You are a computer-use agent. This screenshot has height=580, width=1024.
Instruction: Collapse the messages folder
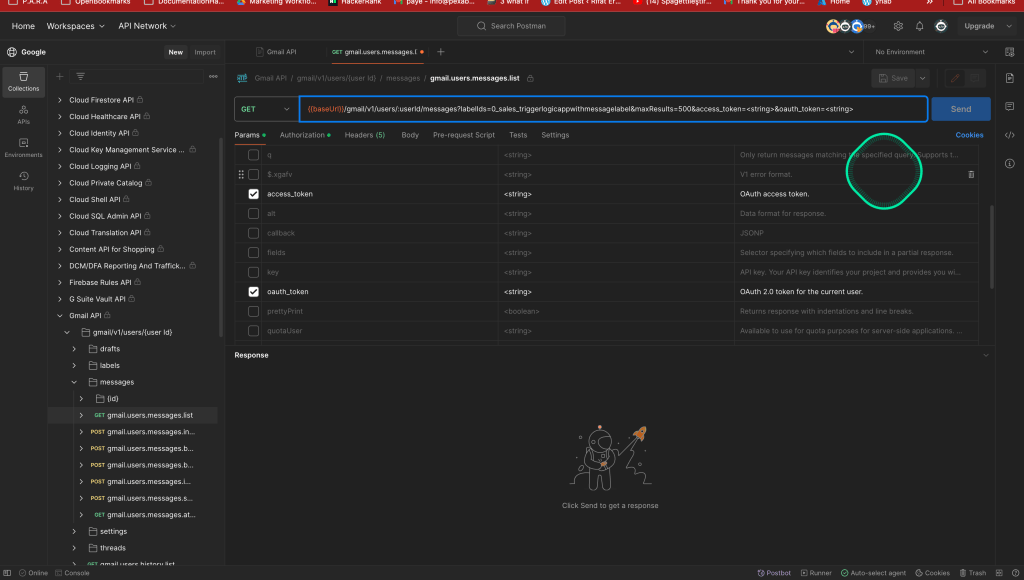coord(74,382)
